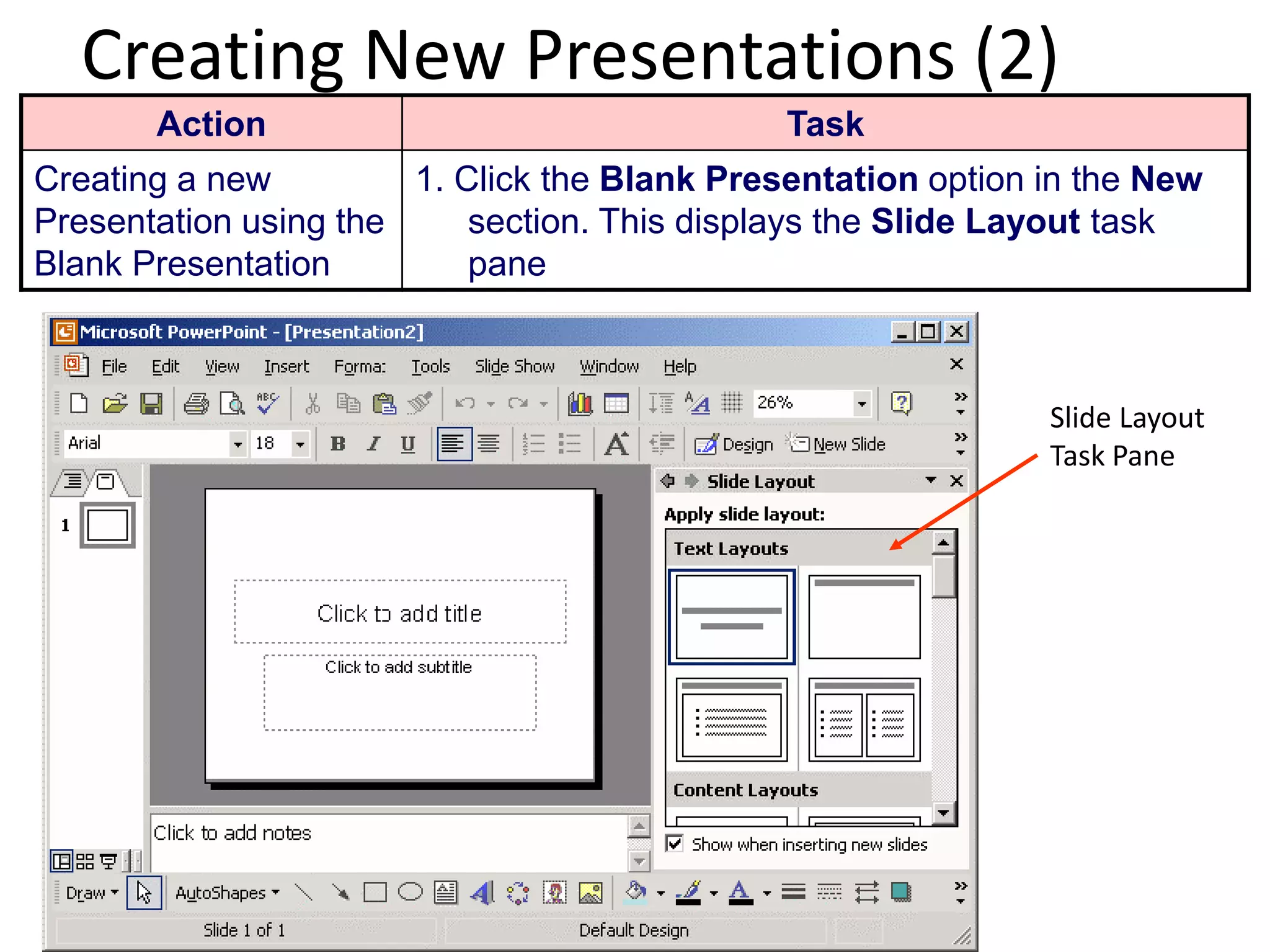Click the Insert Clip Art icon

tap(555, 893)
